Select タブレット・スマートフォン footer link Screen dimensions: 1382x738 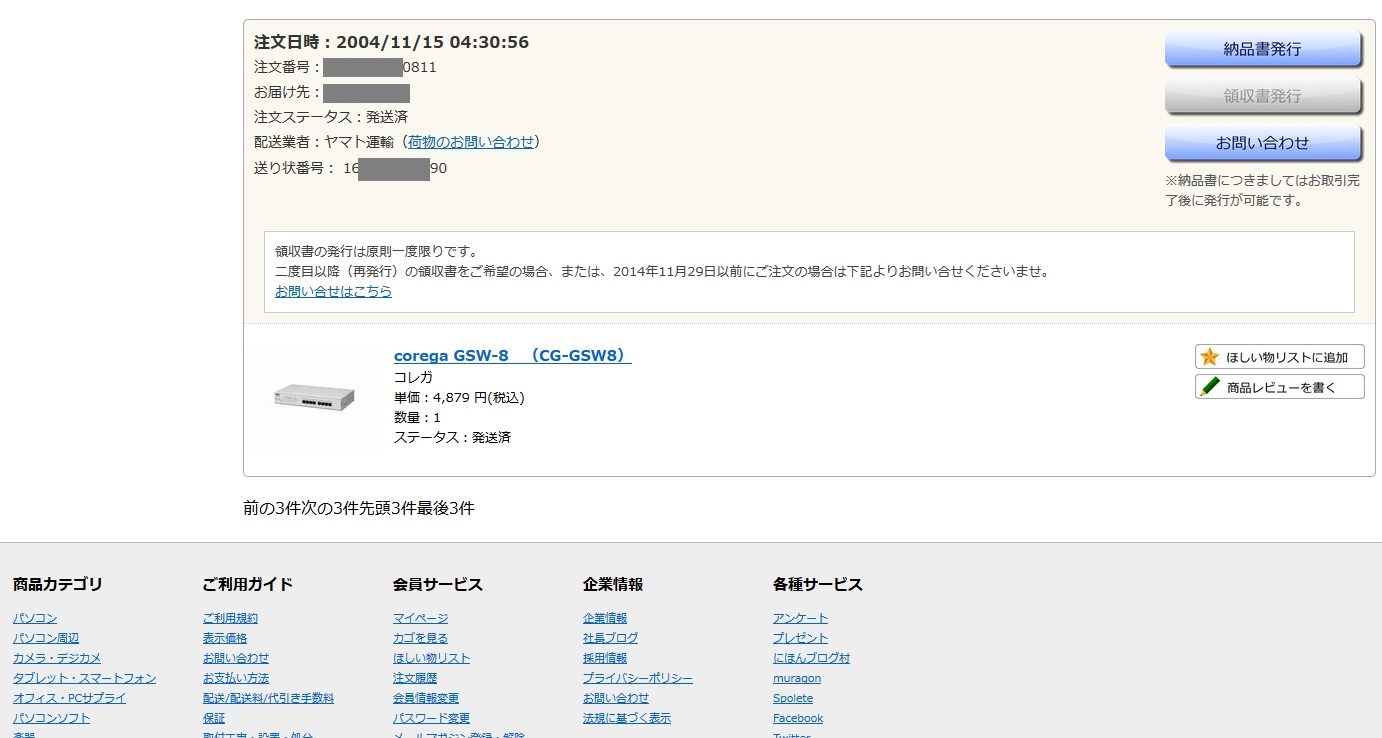[x=84, y=678]
